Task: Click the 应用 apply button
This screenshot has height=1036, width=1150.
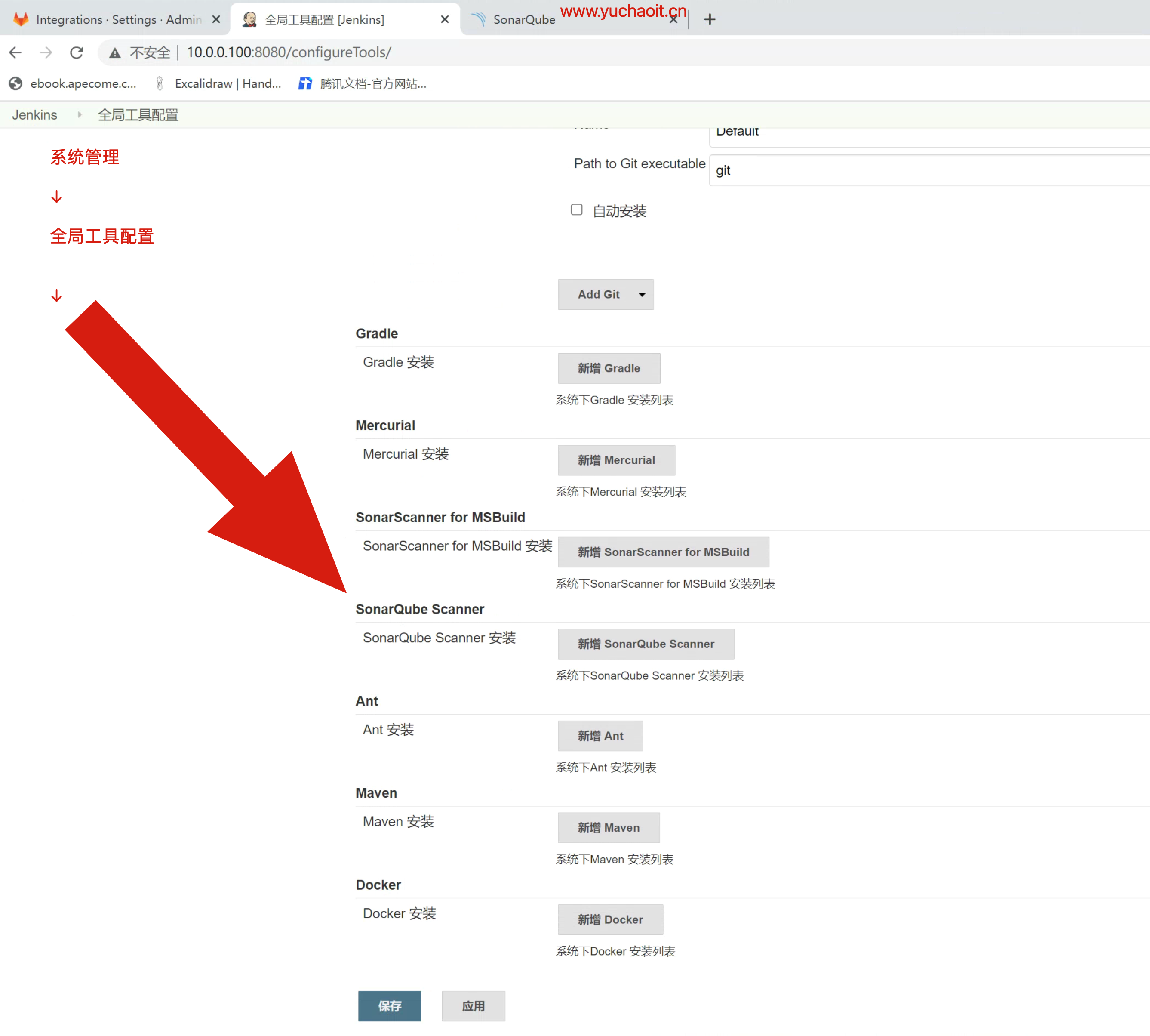Action: tap(473, 1006)
